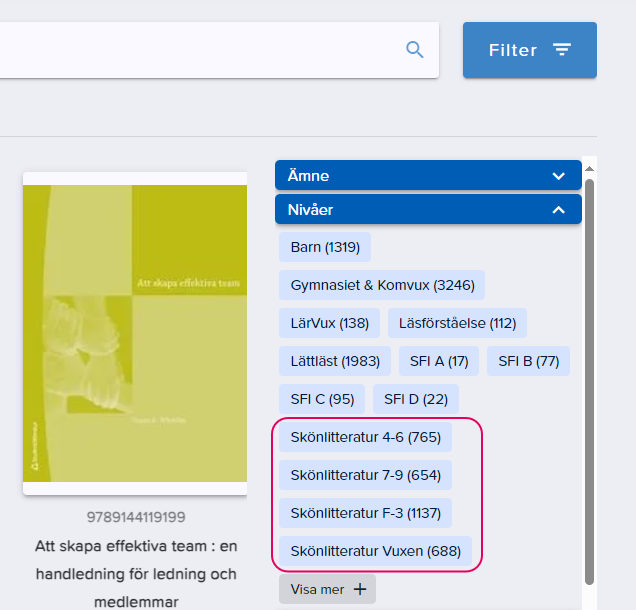Select the Barn (1319) filter chip
Screen dimensions: 636x610
(x=325, y=247)
